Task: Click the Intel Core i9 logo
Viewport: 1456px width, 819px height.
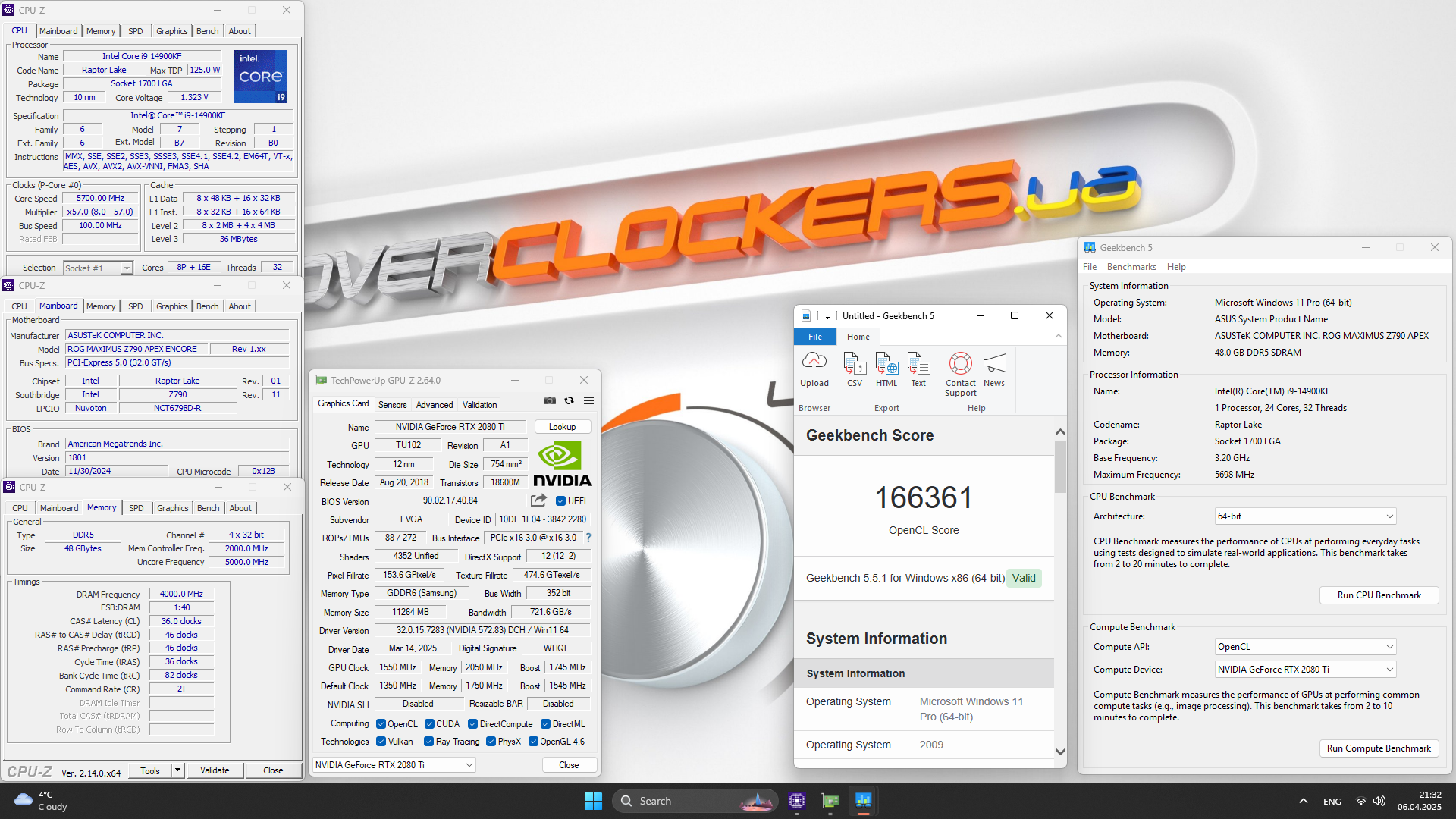Action: 261,77
